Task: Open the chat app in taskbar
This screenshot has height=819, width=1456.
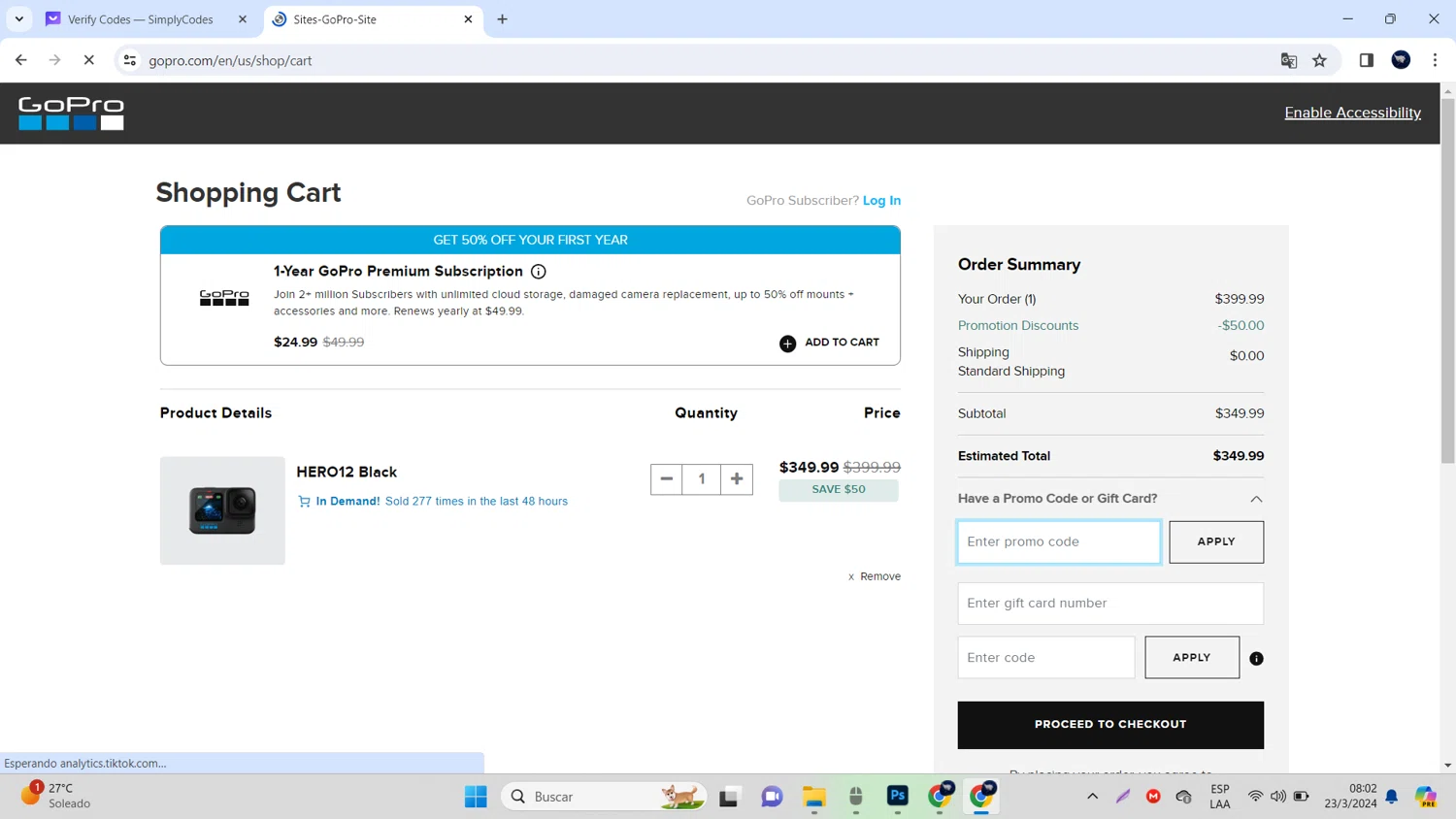Action: 772,797
